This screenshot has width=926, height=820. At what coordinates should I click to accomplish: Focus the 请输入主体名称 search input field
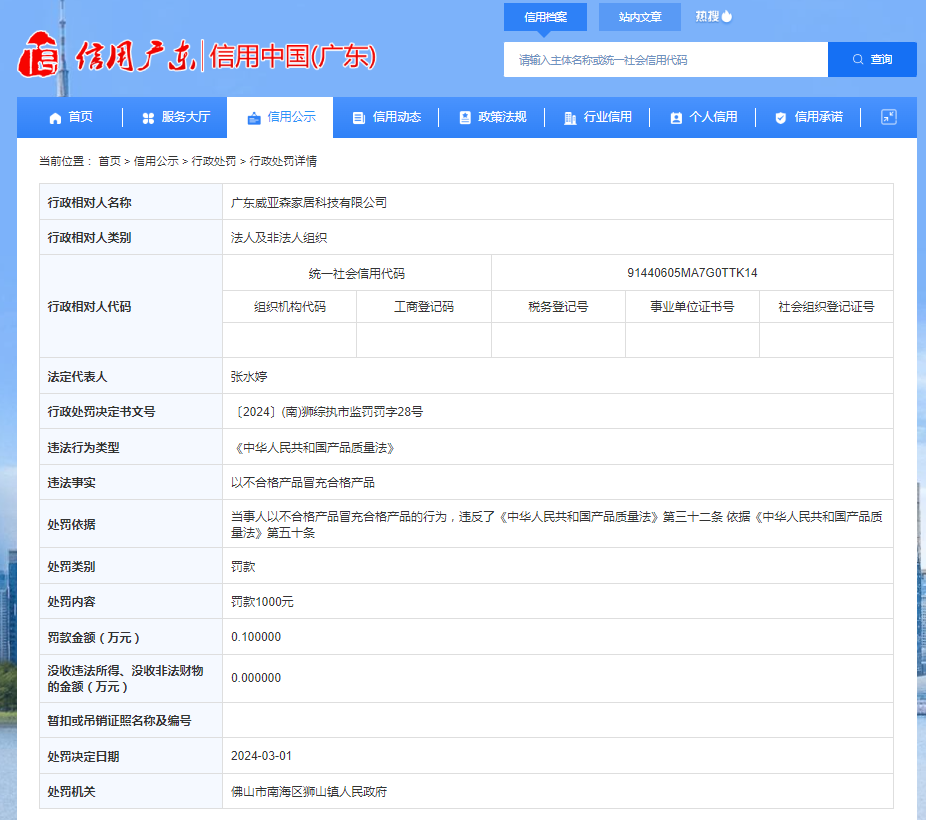(x=666, y=60)
